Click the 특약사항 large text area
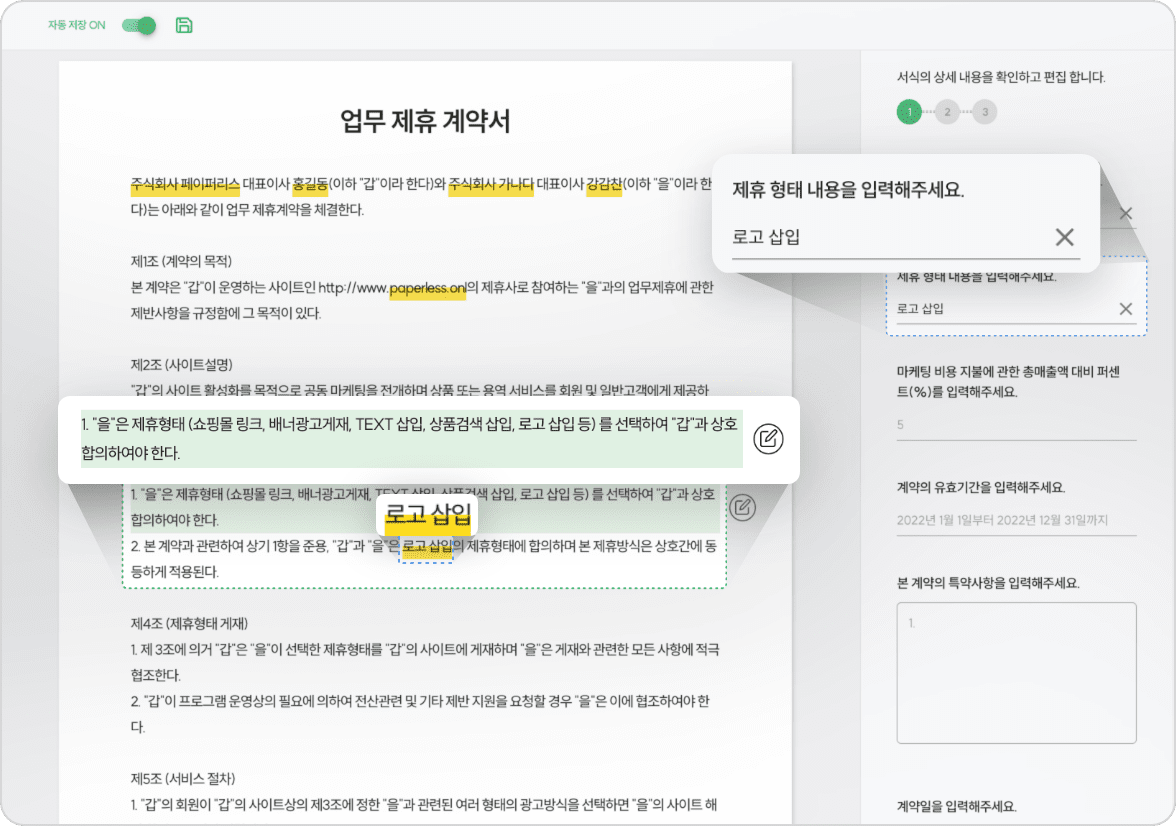This screenshot has width=1176, height=826. 1016,672
